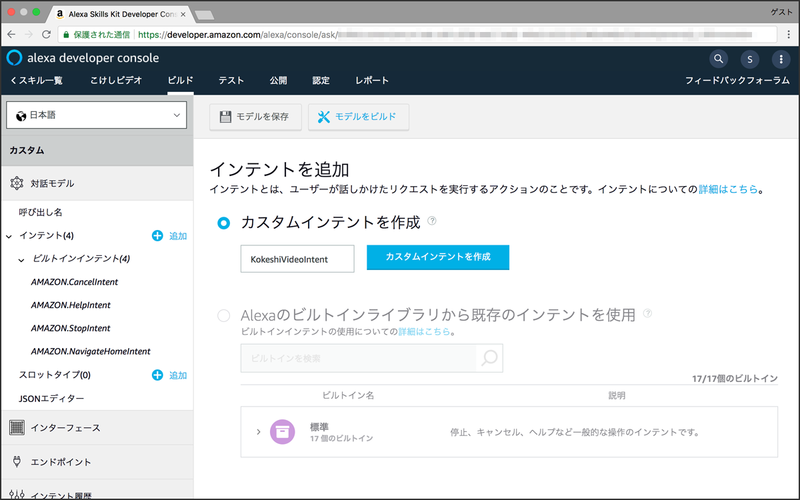
Task: Click the モデルをビルド button
Action: (358, 117)
